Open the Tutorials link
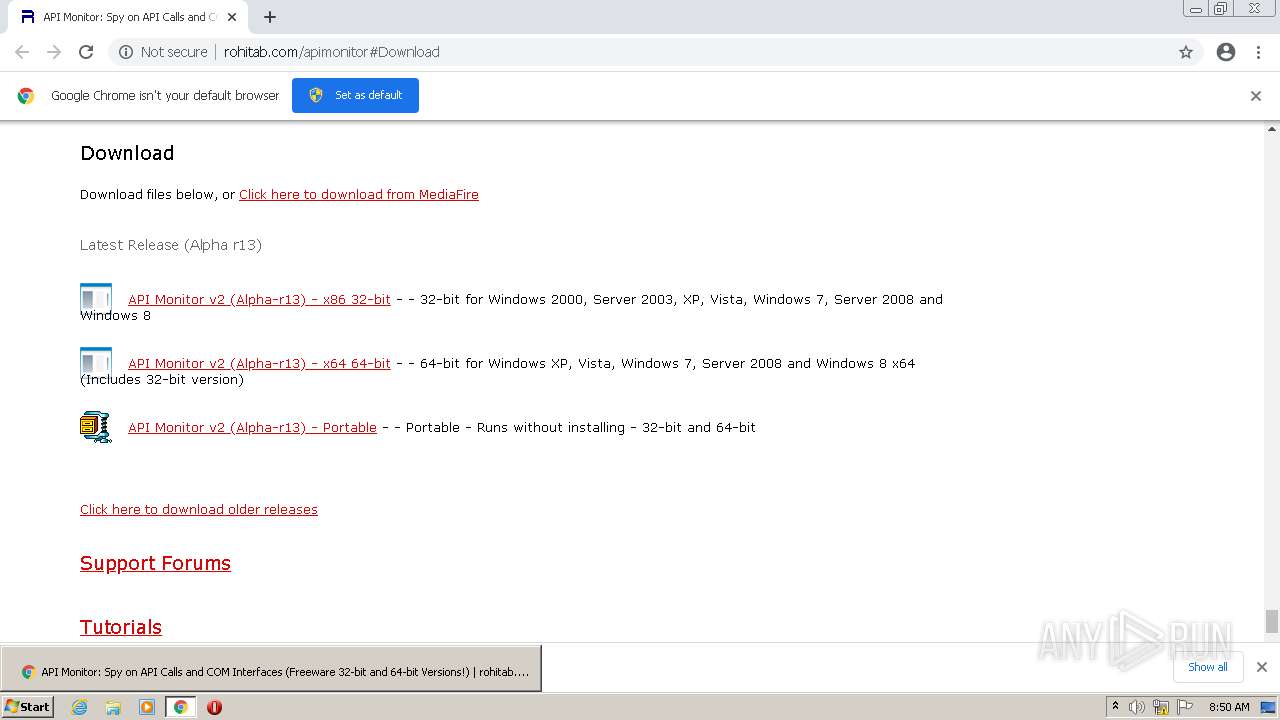The height and width of the screenshot is (720, 1280). pos(121,627)
